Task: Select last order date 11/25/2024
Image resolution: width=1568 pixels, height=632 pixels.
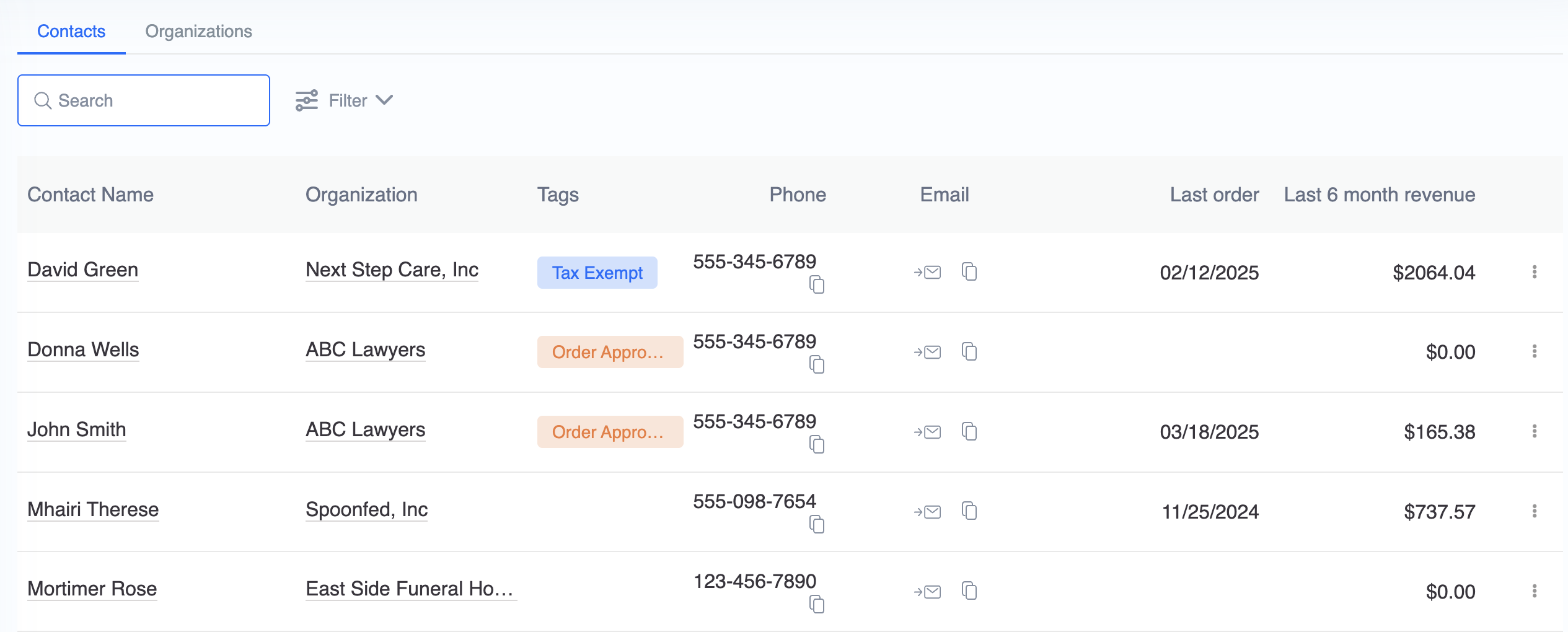Action: (x=1210, y=512)
